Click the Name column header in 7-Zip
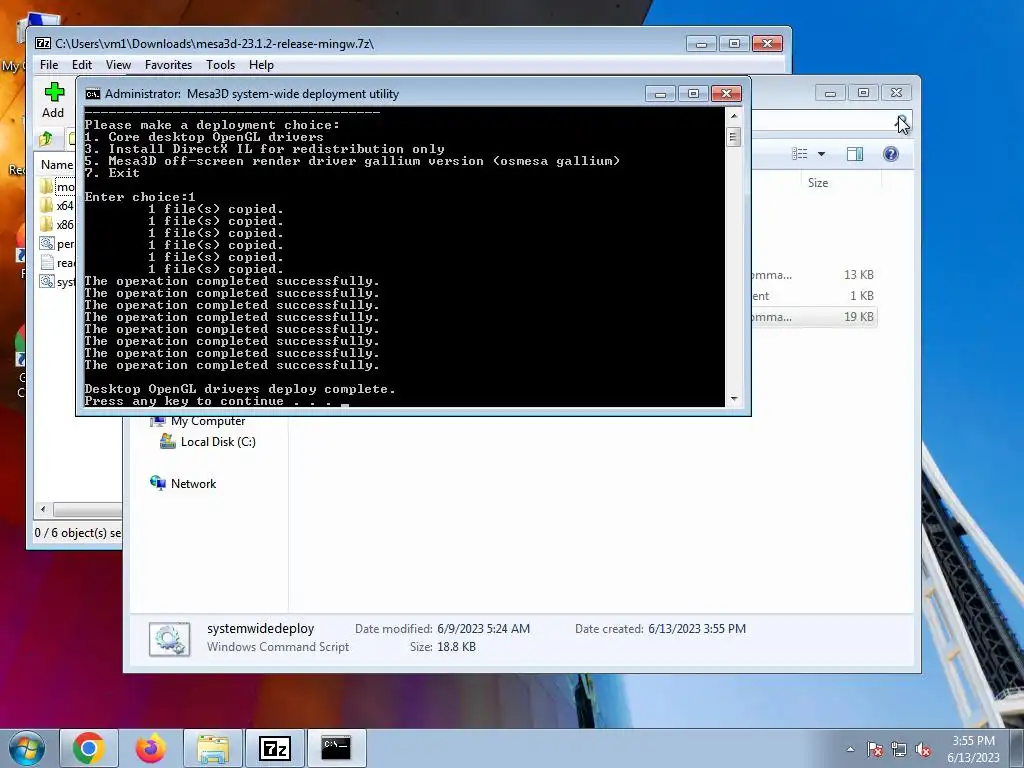Image resolution: width=1024 pixels, height=768 pixels. coord(57,165)
